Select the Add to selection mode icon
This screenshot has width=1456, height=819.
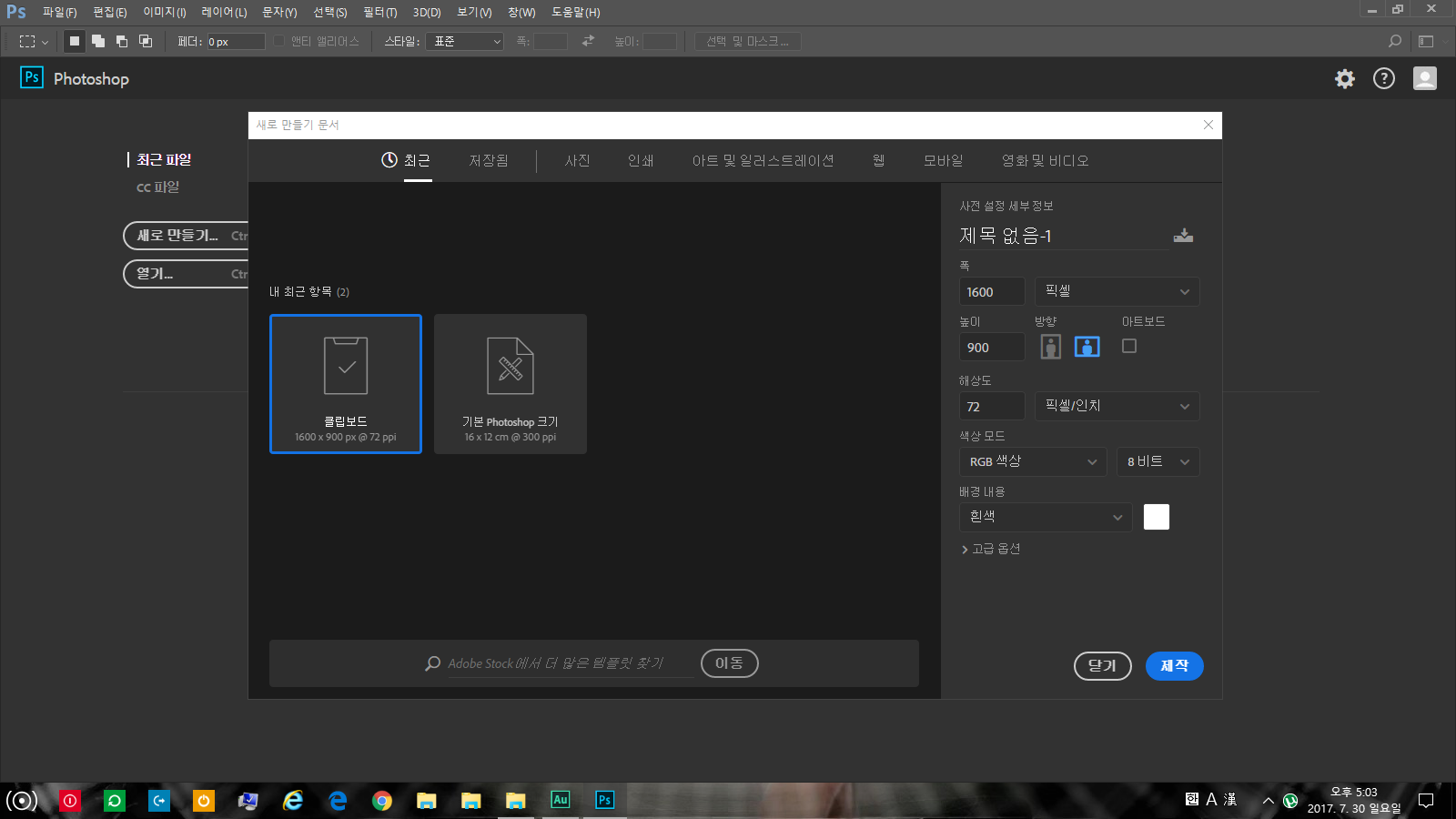tap(98, 41)
